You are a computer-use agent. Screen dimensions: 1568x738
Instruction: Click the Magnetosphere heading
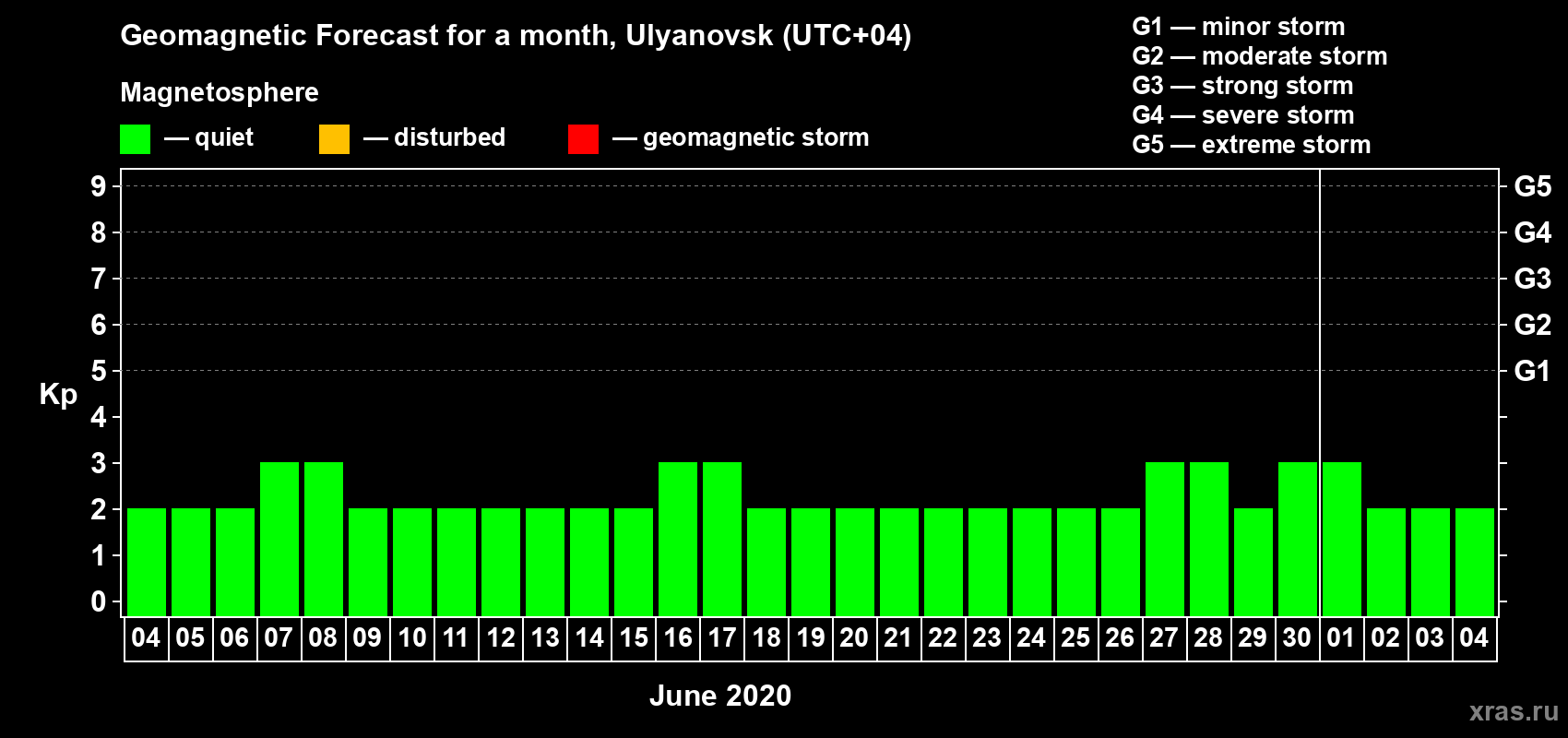click(x=220, y=92)
